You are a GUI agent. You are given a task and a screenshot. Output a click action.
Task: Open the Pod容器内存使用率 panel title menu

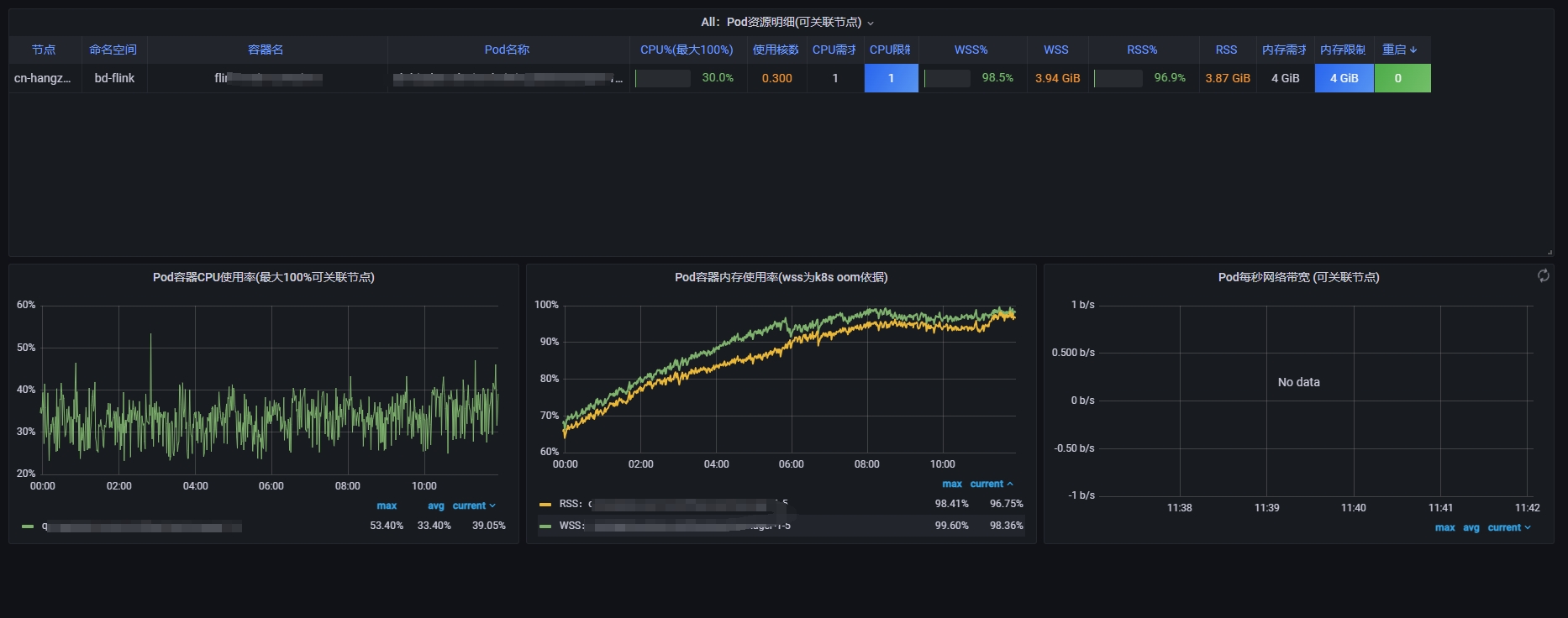coord(781,277)
